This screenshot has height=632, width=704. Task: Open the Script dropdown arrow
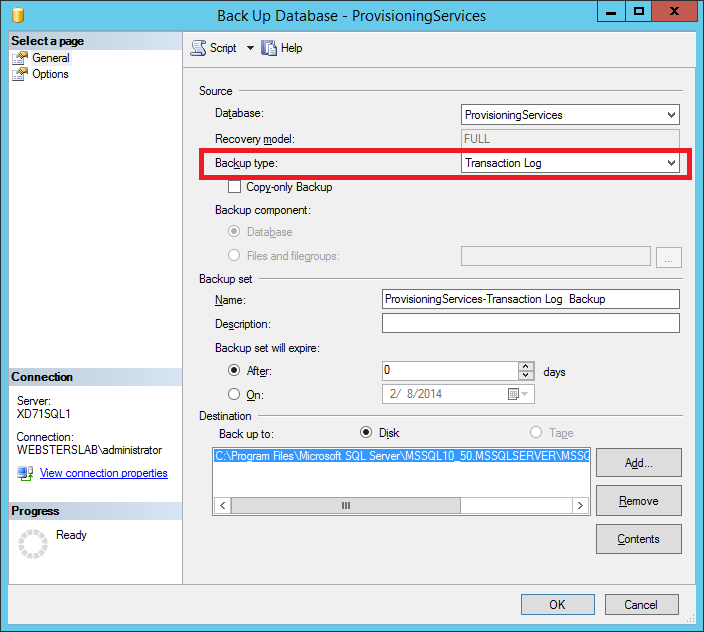250,48
